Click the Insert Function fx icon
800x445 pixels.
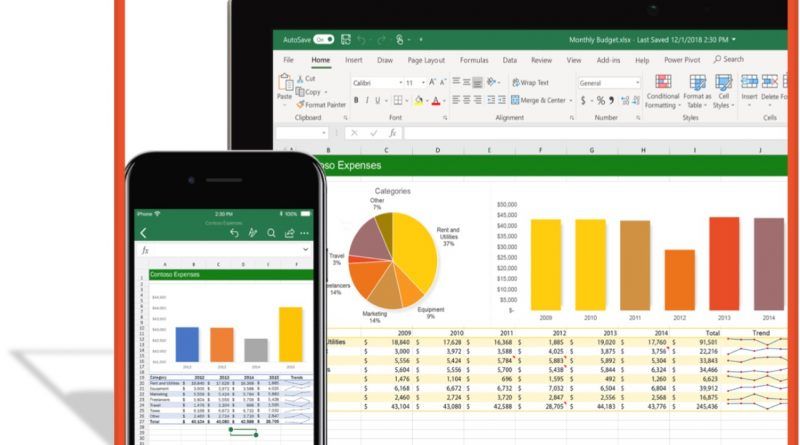(392, 133)
